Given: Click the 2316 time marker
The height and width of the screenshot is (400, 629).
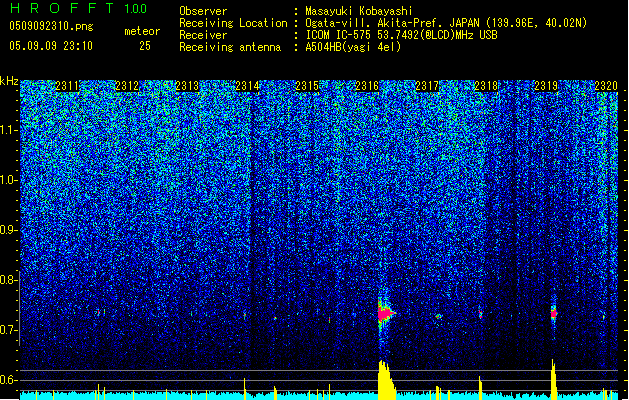Looking at the screenshot, I should [x=367, y=86].
